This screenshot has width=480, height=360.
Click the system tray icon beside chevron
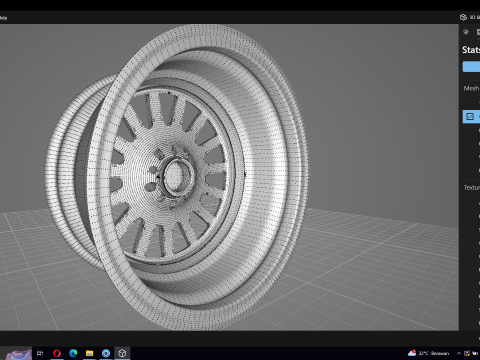(x=467, y=353)
